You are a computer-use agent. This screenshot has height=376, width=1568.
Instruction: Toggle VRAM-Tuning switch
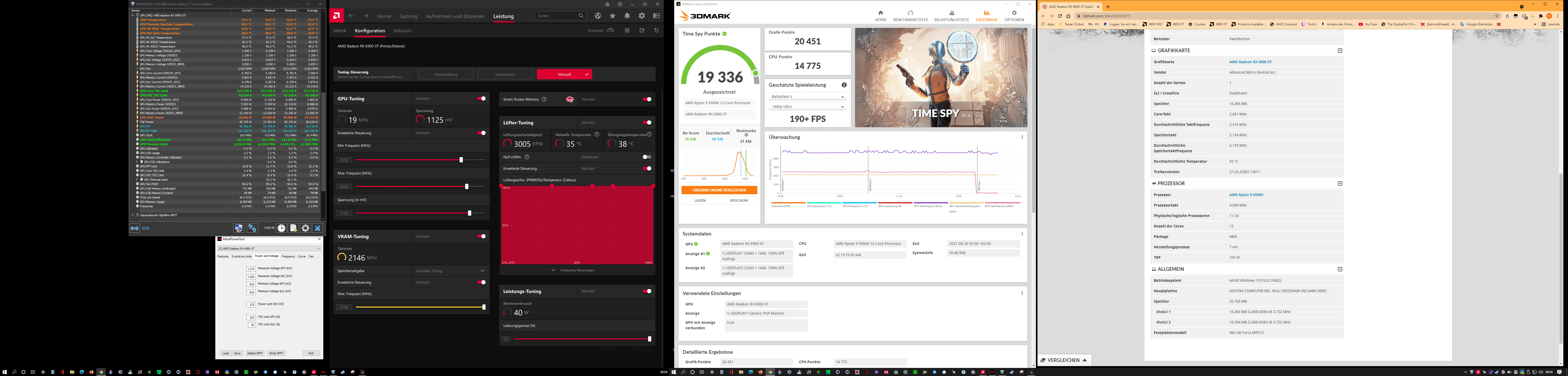pos(481,236)
